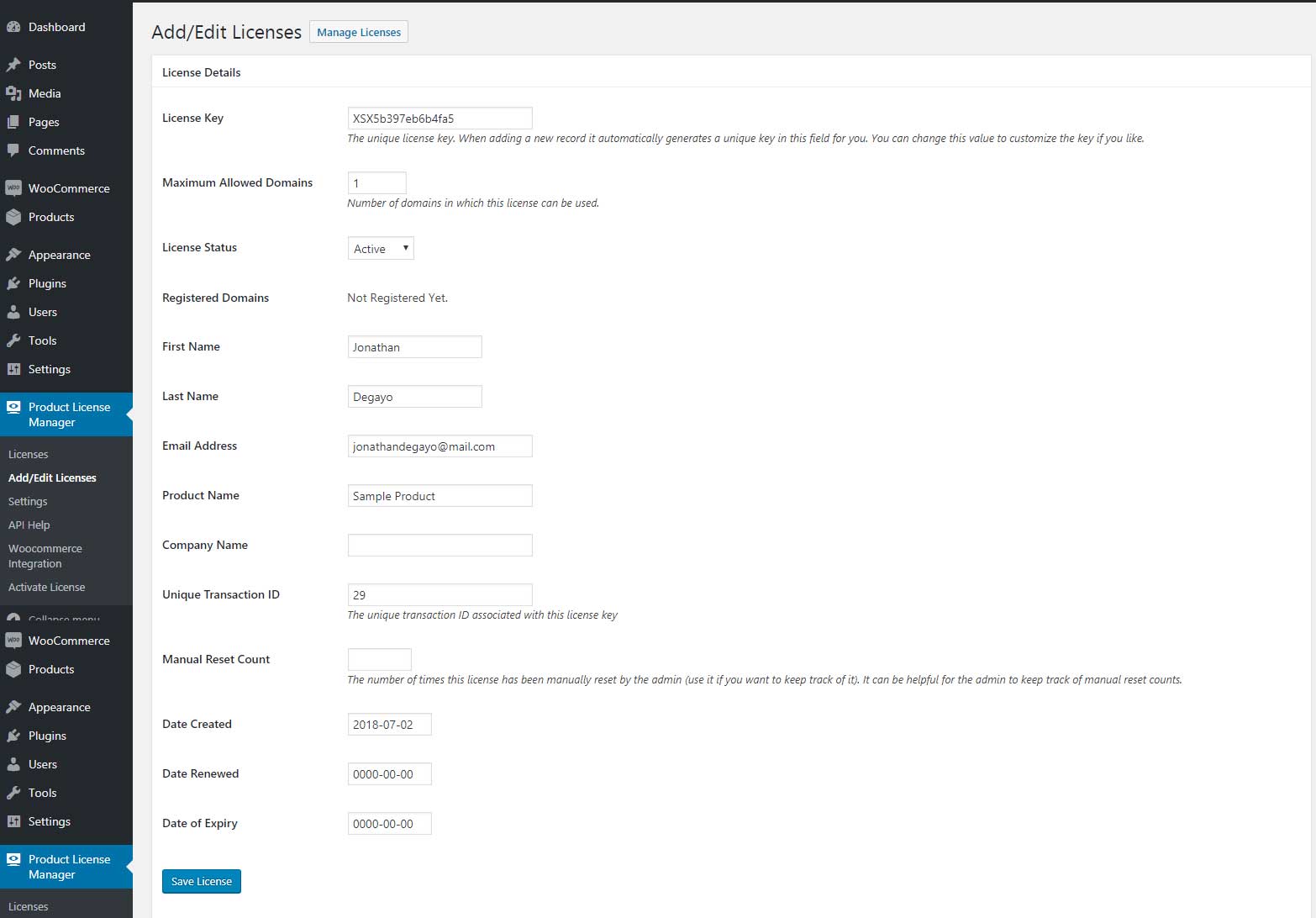Click Product License Manager icon above Add/Edit Licenses

pyautogui.click(x=13, y=408)
